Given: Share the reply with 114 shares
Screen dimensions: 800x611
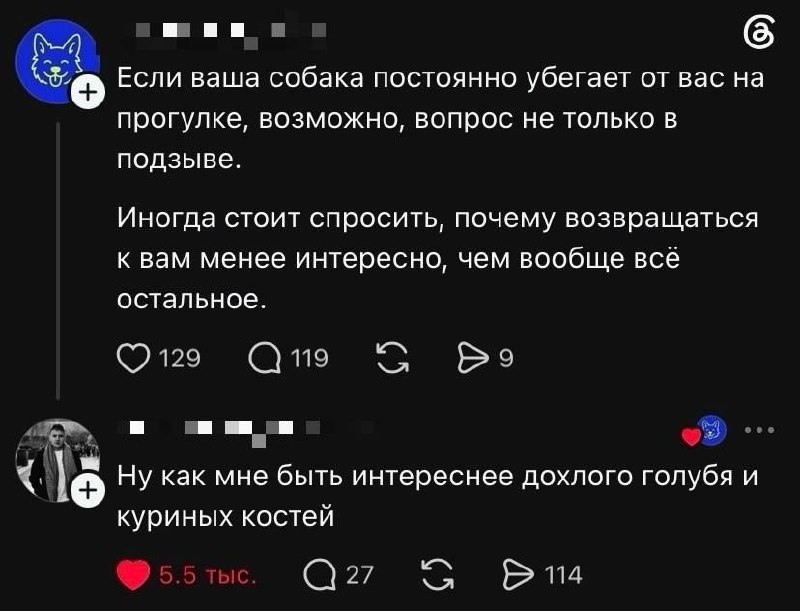Looking at the screenshot, I should click(519, 575).
